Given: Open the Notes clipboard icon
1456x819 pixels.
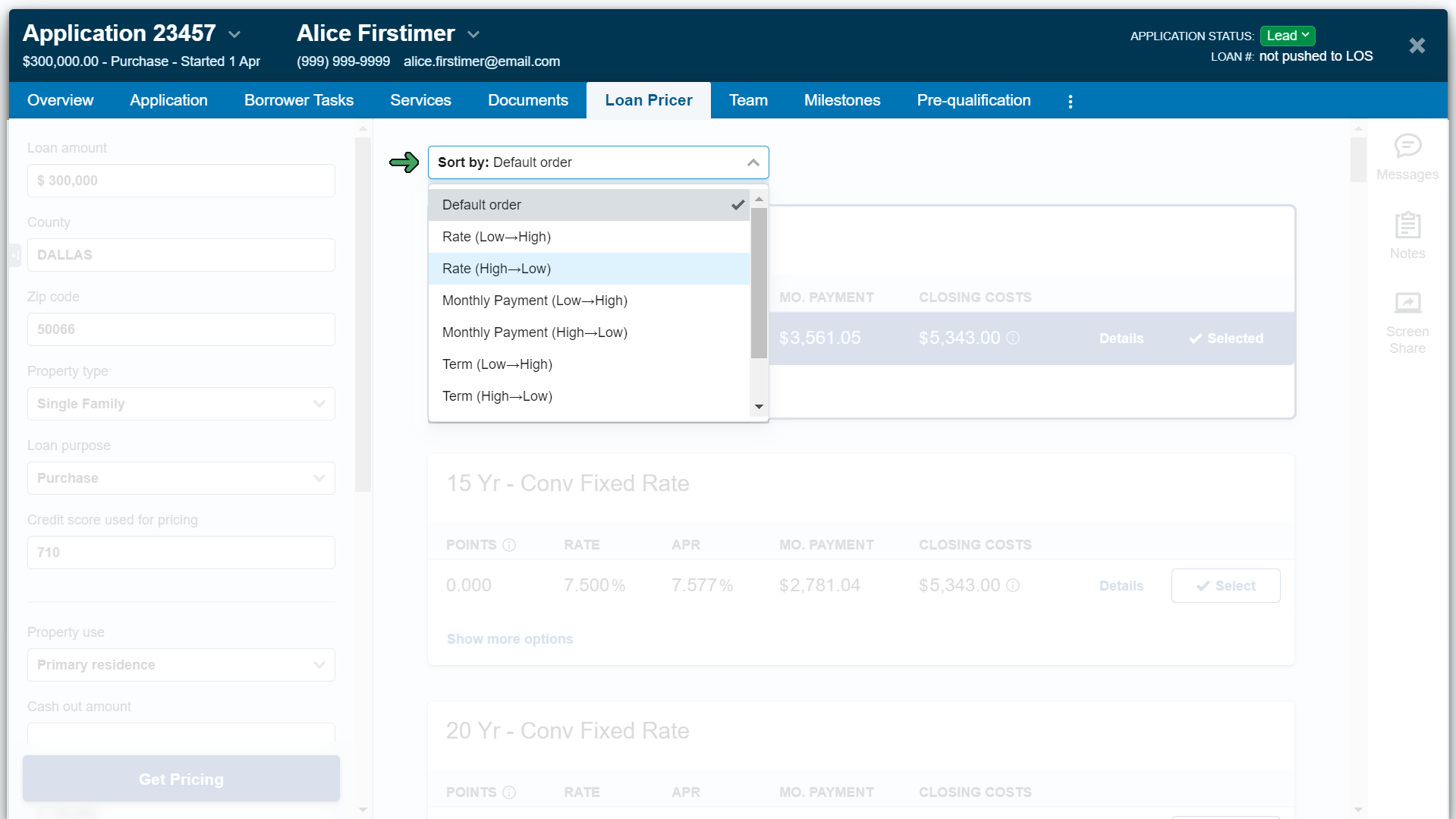Looking at the screenshot, I should [1407, 225].
